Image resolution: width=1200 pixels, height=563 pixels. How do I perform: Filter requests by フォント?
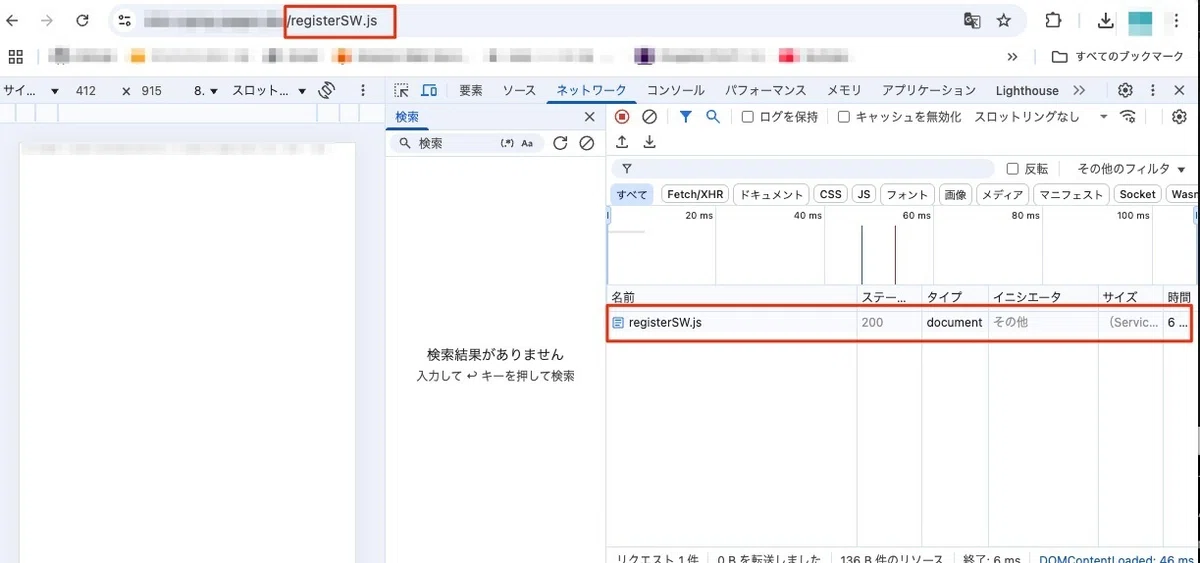point(907,195)
